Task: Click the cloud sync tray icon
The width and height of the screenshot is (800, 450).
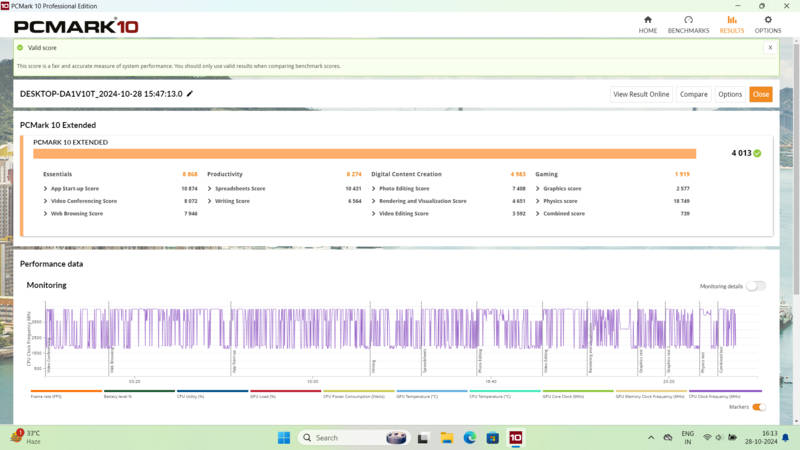Action: coord(668,438)
